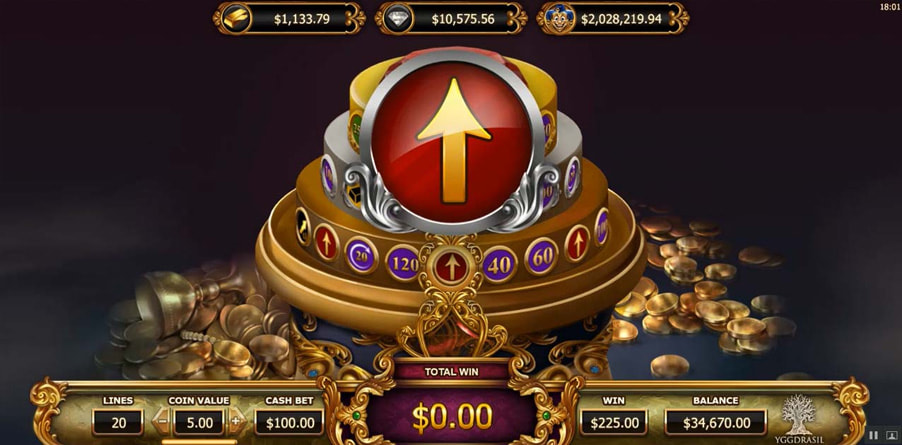Open the picture-in-picture screen icon
Image resolution: width=902 pixels, height=445 pixels.
[892, 435]
